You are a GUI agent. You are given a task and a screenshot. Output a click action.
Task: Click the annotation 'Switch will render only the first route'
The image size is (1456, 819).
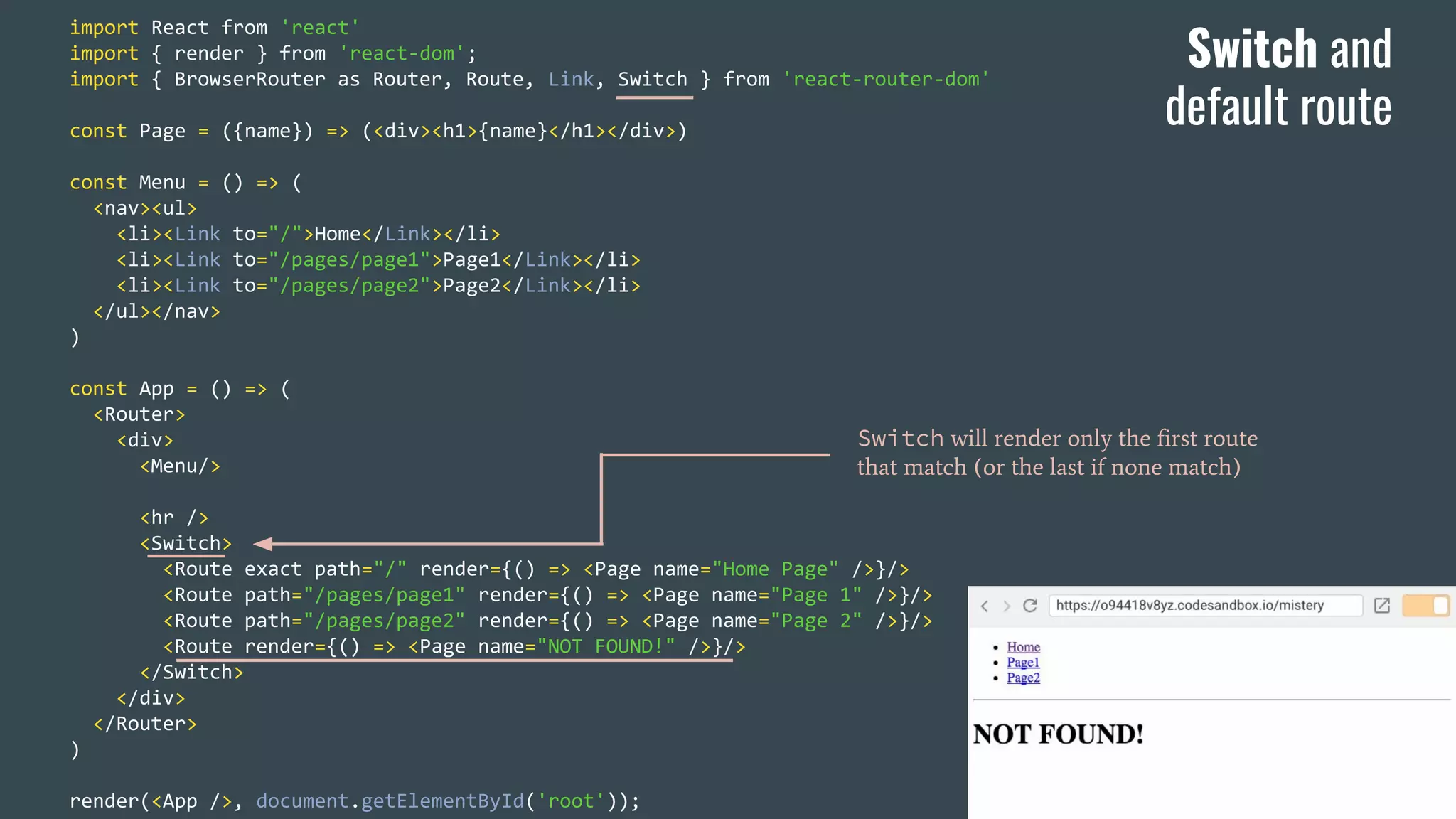click(x=1057, y=438)
